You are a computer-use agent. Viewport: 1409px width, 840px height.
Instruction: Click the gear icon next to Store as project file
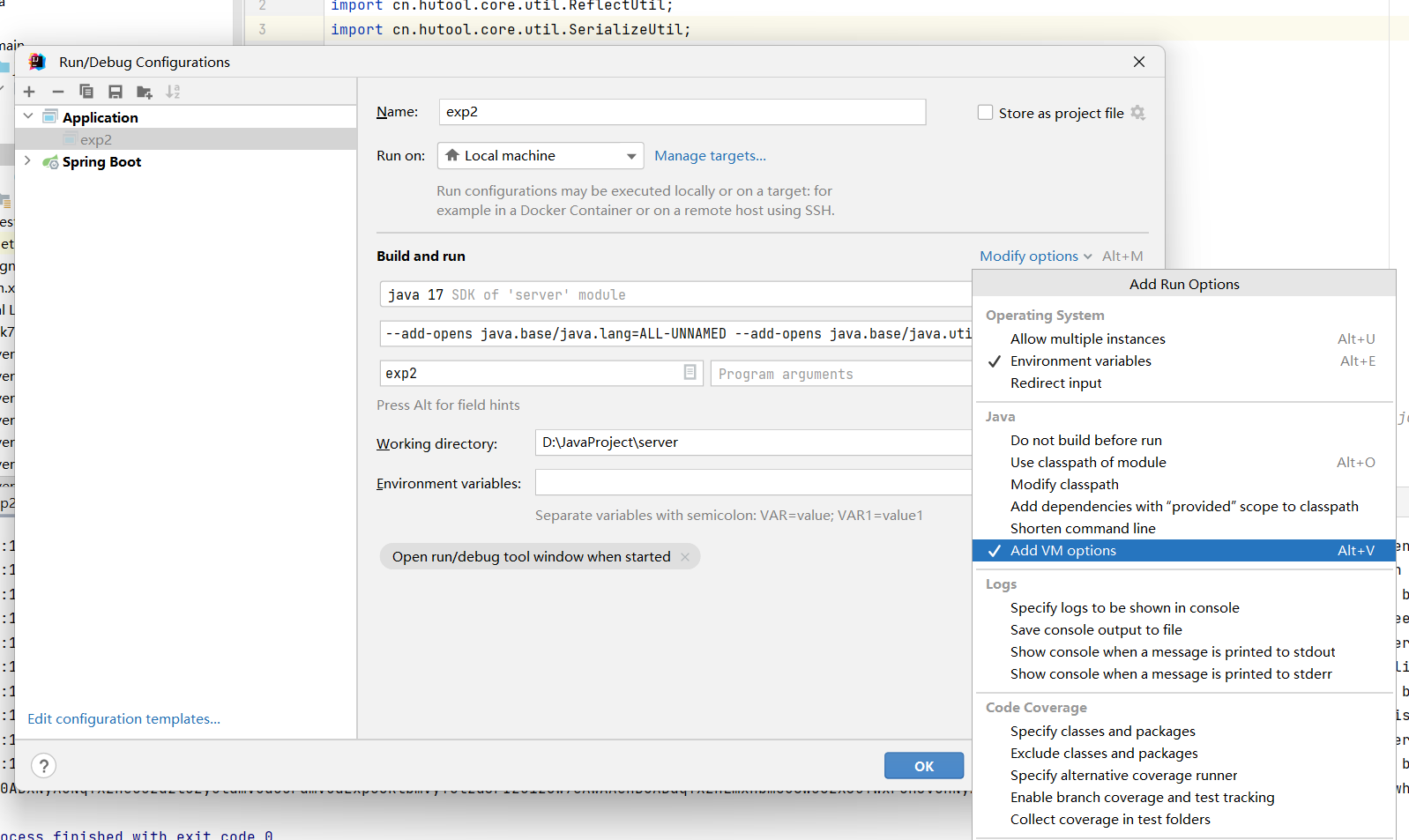[1137, 113]
